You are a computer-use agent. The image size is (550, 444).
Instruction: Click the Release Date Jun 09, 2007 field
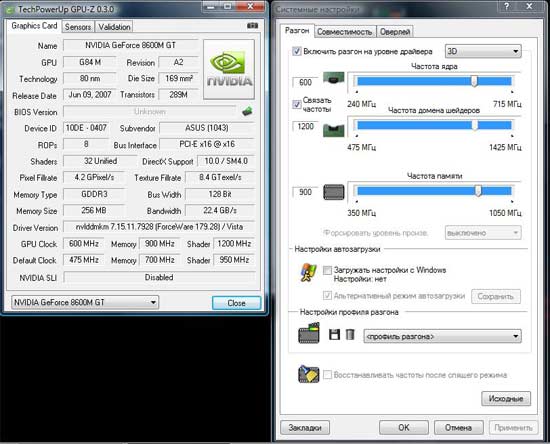tap(90, 95)
